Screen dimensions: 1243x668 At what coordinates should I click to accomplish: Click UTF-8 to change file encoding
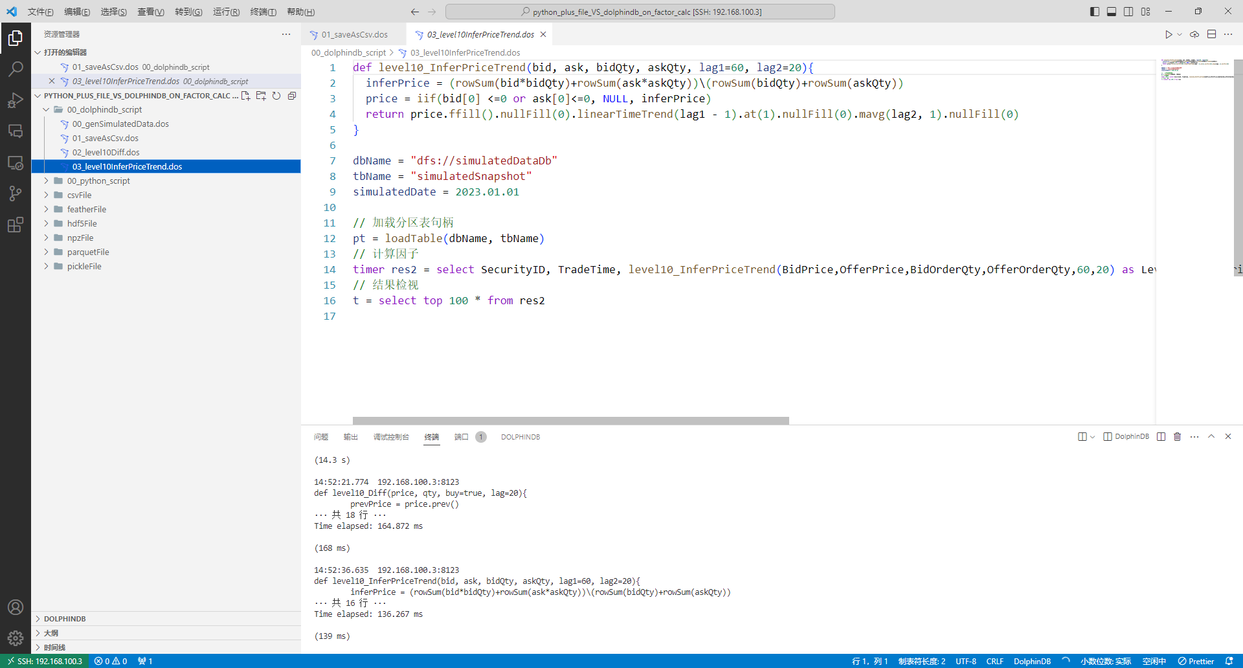965,661
